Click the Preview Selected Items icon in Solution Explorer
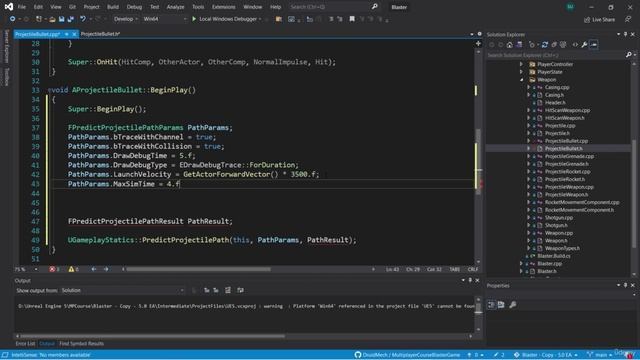The width and height of the screenshot is (640, 360). [593, 44]
